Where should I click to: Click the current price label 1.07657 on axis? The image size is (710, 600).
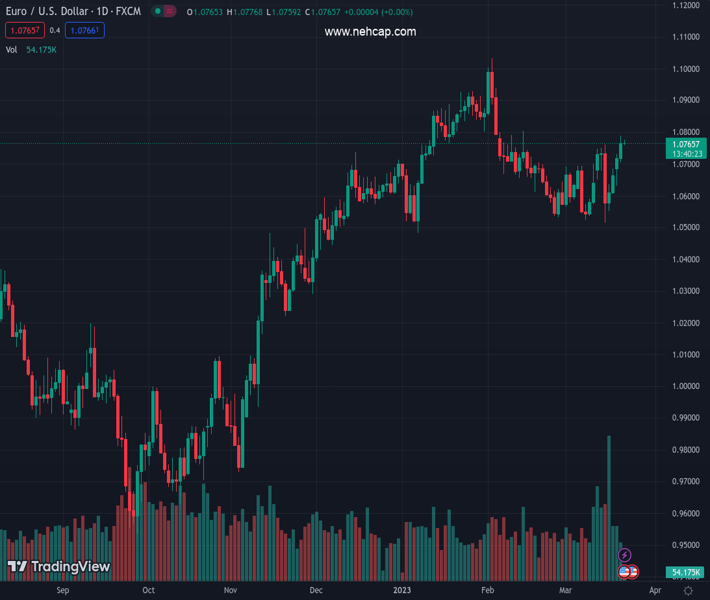pyautogui.click(x=688, y=144)
